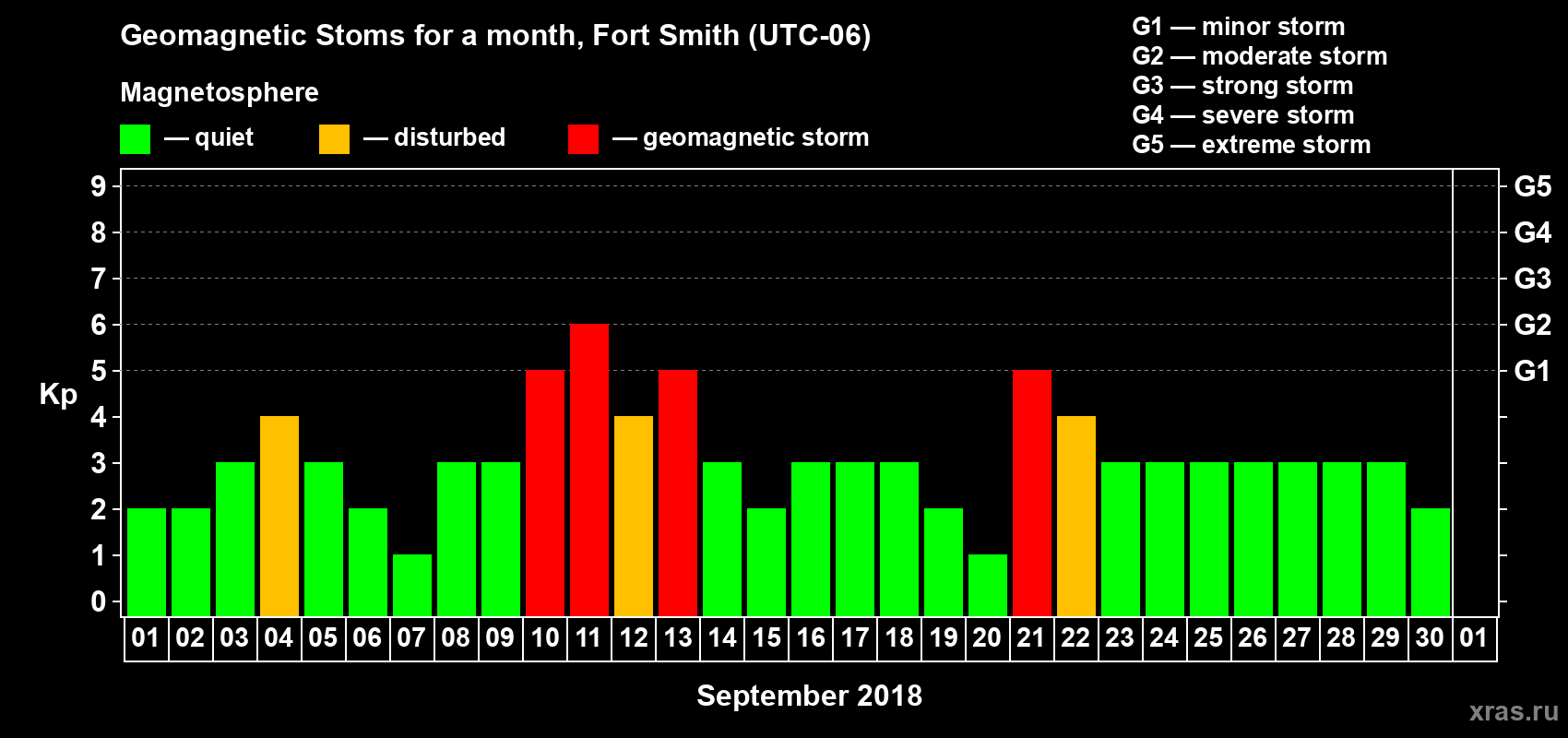Click the red geomagnetic storm legend swatch
Image resolution: width=1568 pixels, height=738 pixels.
pyautogui.click(x=583, y=139)
